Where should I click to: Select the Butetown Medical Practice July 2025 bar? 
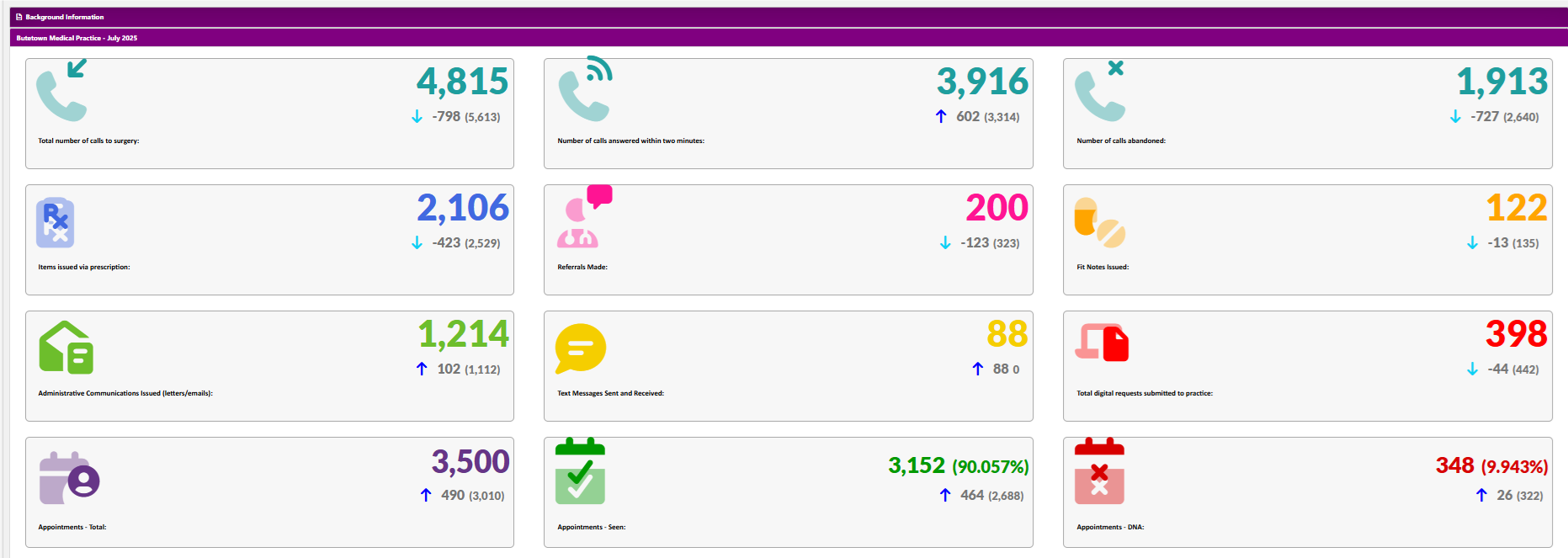[x=77, y=38]
